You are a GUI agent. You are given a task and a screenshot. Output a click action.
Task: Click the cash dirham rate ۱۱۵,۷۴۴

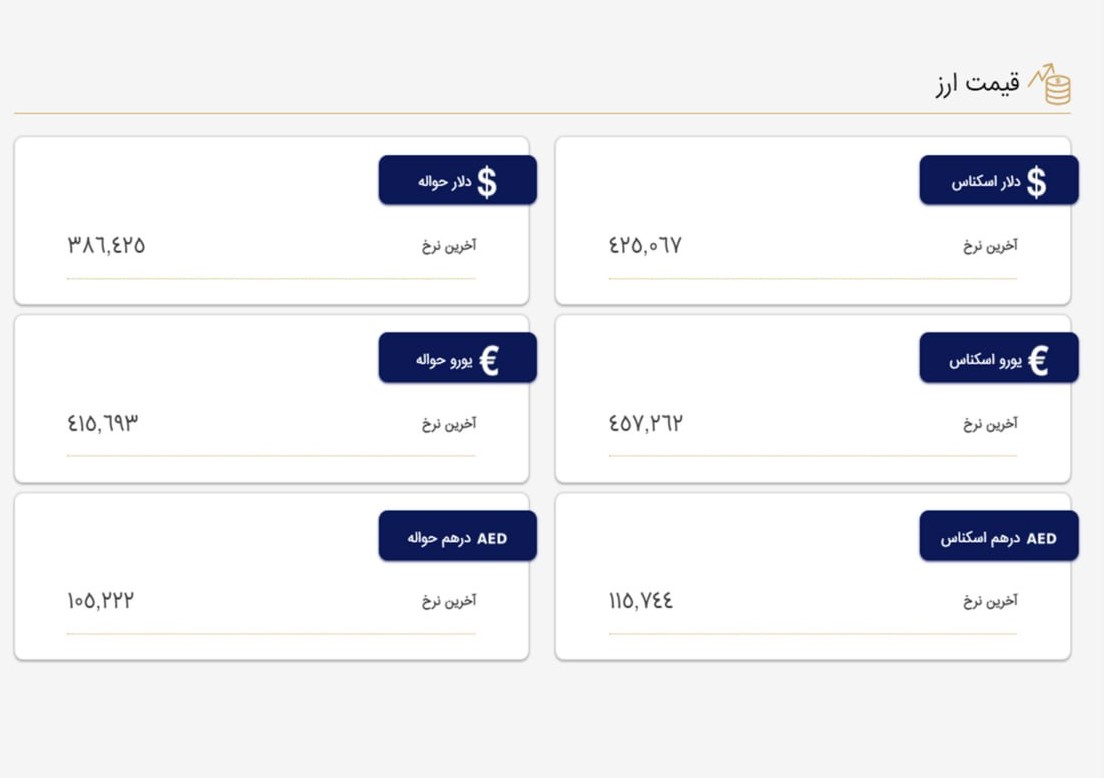click(x=641, y=601)
